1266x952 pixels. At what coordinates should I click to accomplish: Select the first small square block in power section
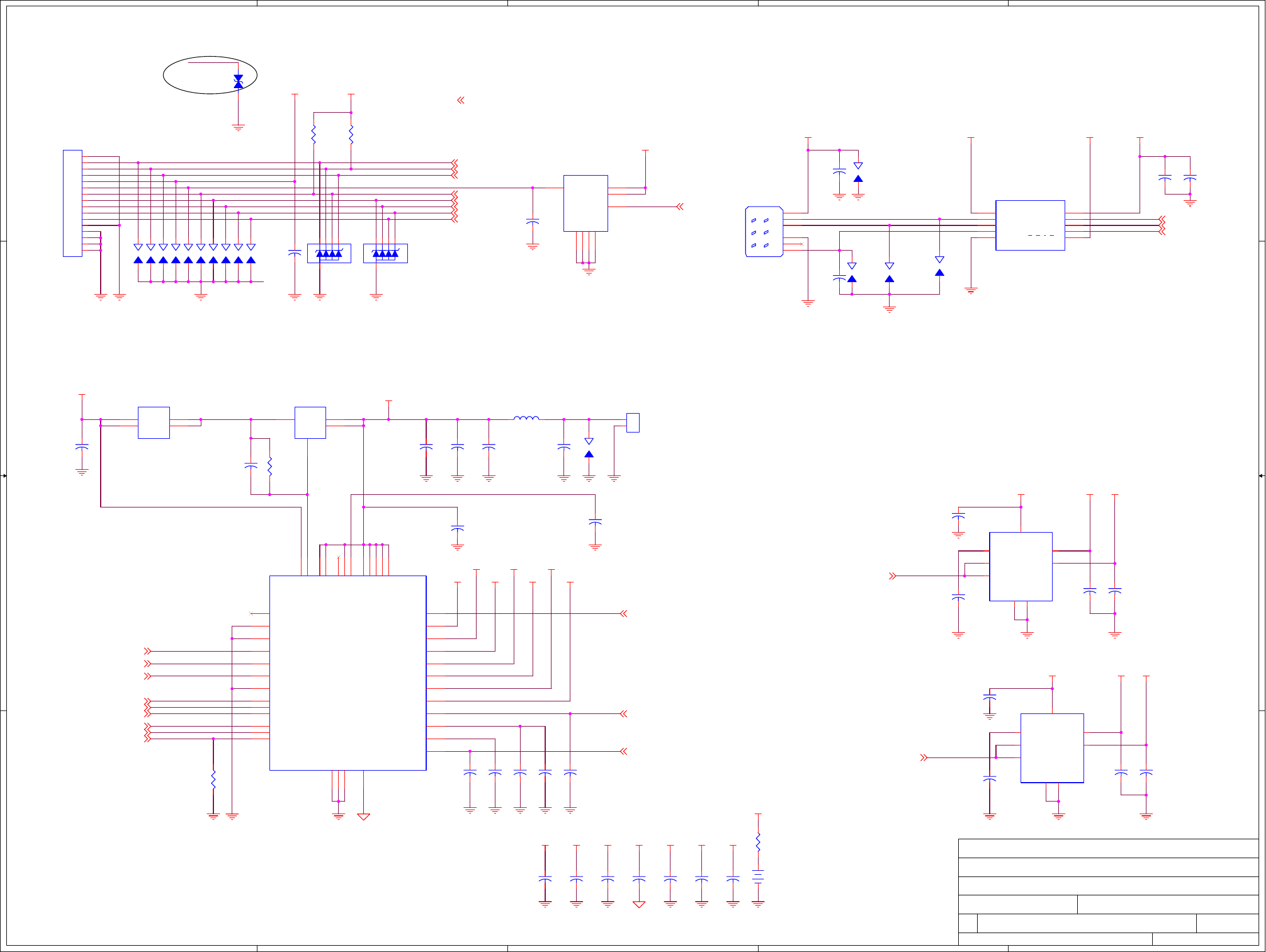(153, 422)
